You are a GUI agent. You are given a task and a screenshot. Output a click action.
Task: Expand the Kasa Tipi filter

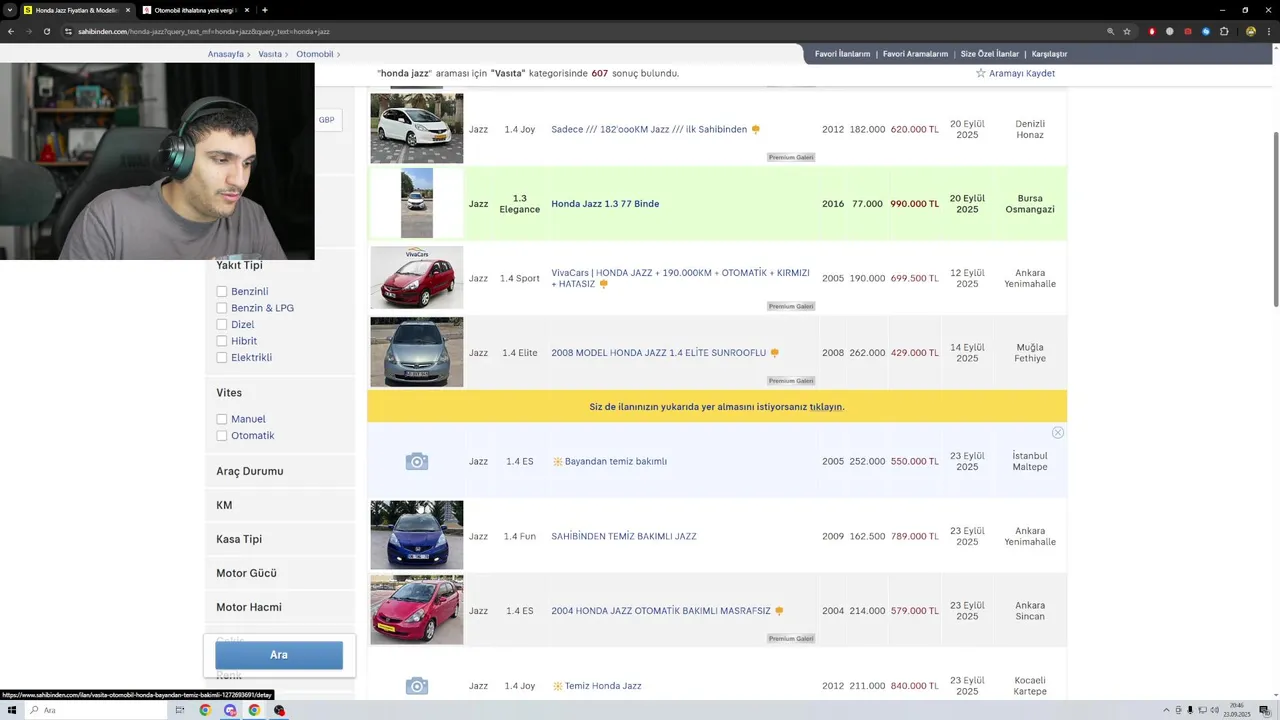[x=280, y=539]
